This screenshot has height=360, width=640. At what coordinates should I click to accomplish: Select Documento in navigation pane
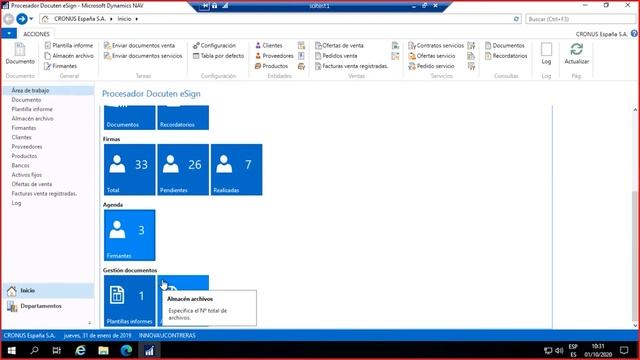tap(26, 100)
